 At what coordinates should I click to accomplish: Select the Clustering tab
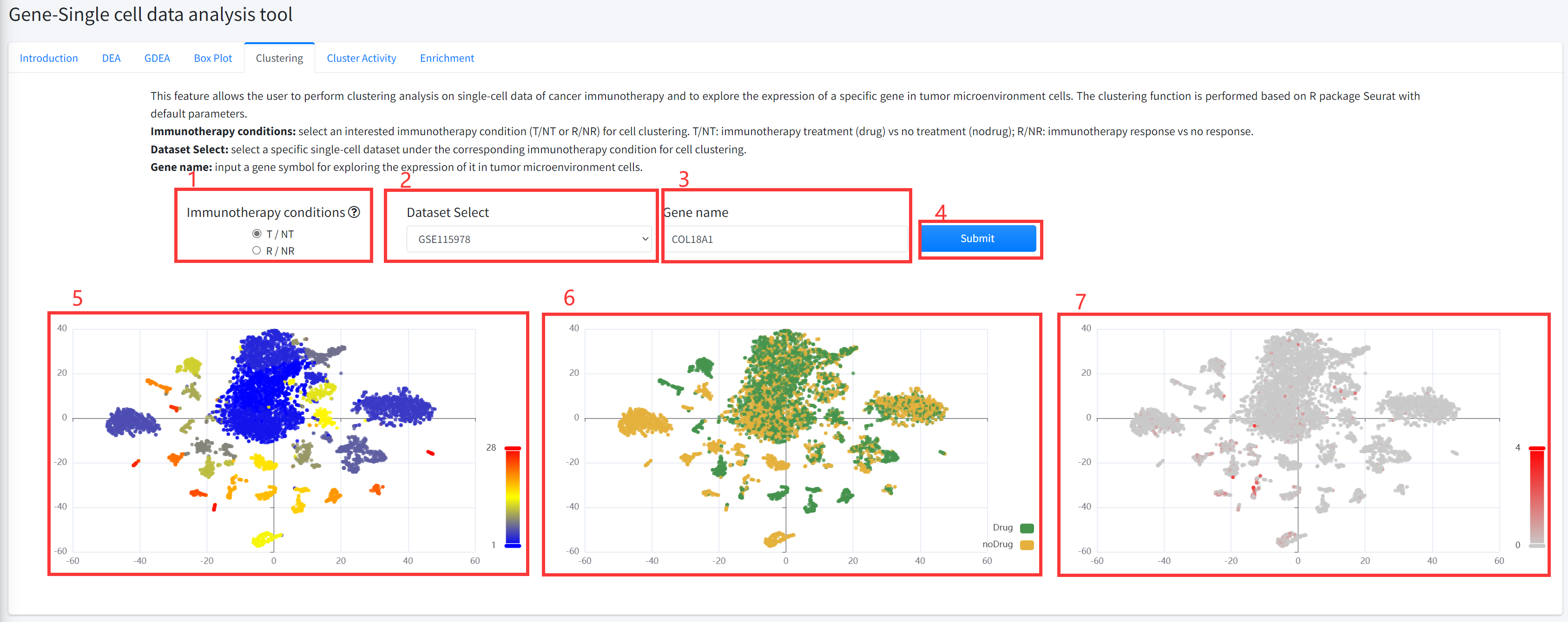coord(279,58)
